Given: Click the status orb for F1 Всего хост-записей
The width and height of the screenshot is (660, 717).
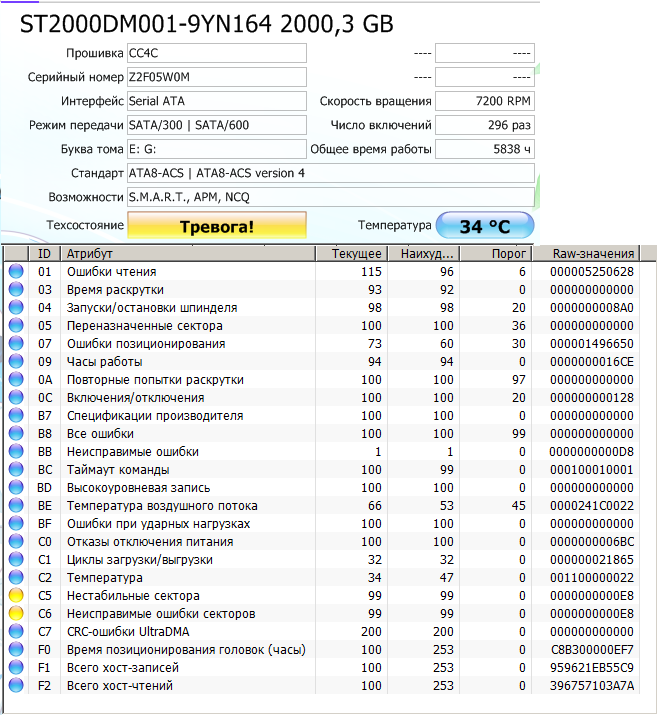Looking at the screenshot, I should (16, 668).
